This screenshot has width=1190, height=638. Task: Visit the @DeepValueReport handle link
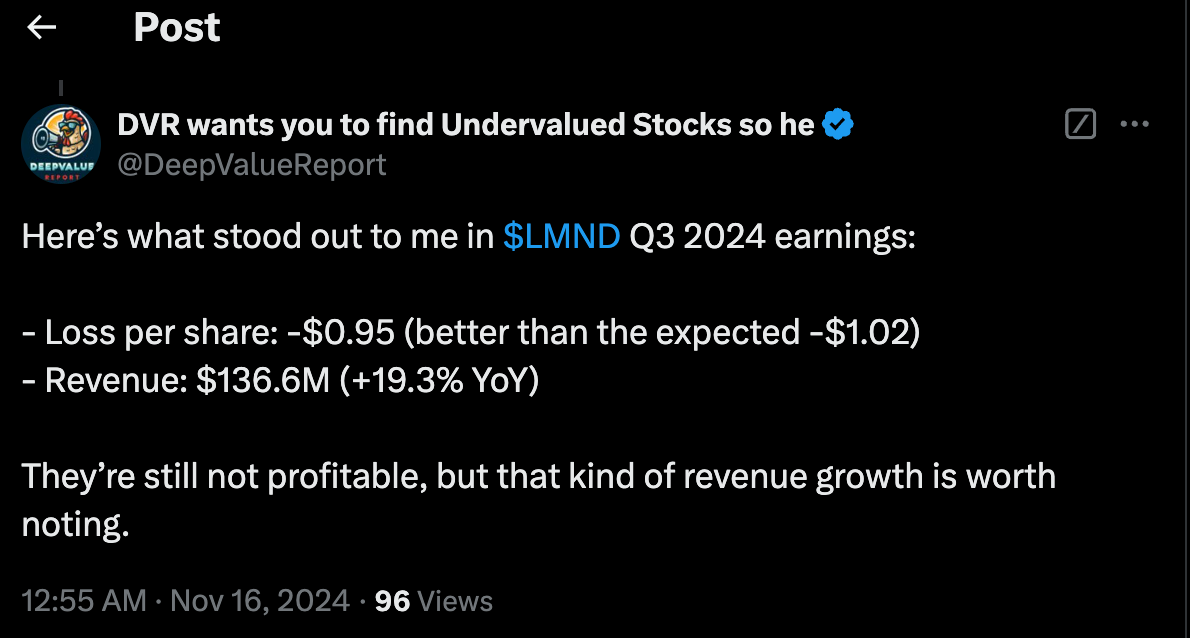251,164
